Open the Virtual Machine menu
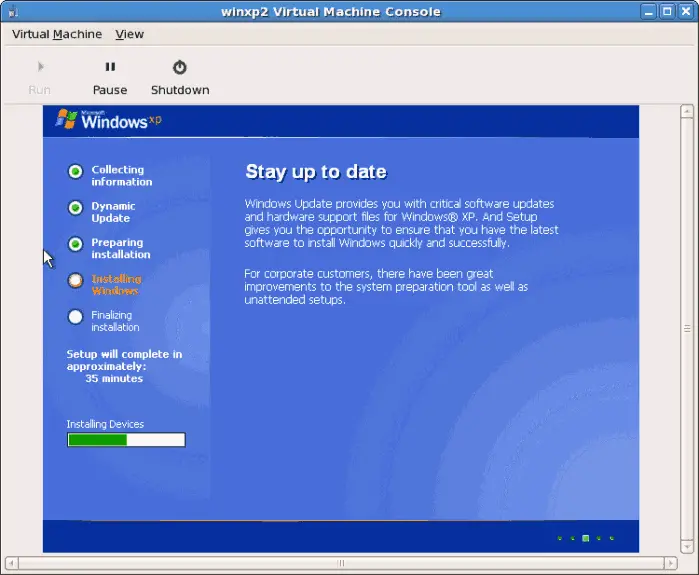The image size is (699, 575). coord(57,34)
